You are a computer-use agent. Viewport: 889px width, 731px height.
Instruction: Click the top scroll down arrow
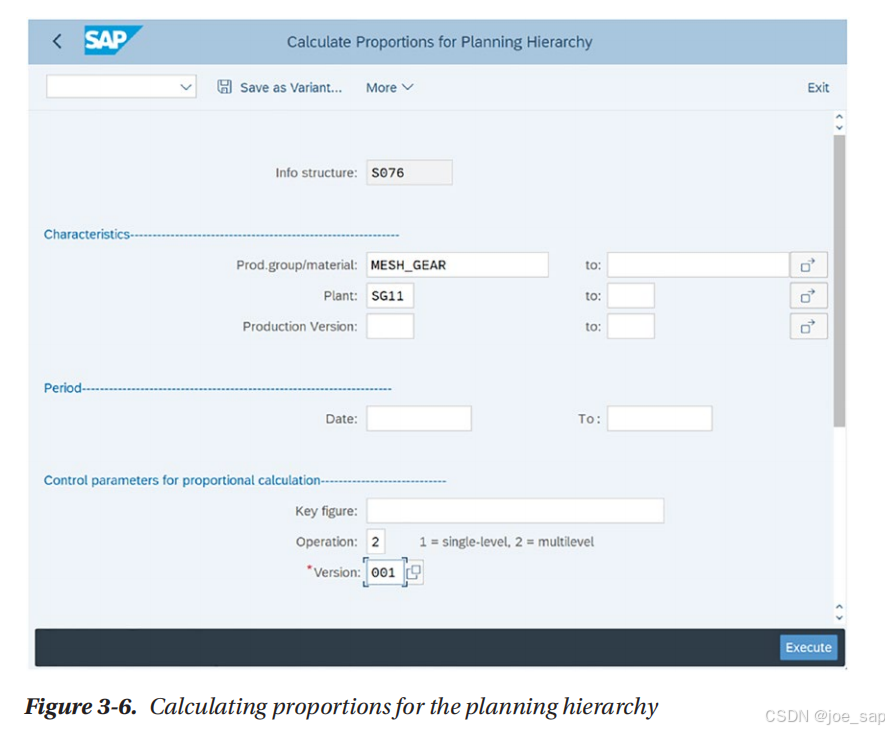point(839,128)
